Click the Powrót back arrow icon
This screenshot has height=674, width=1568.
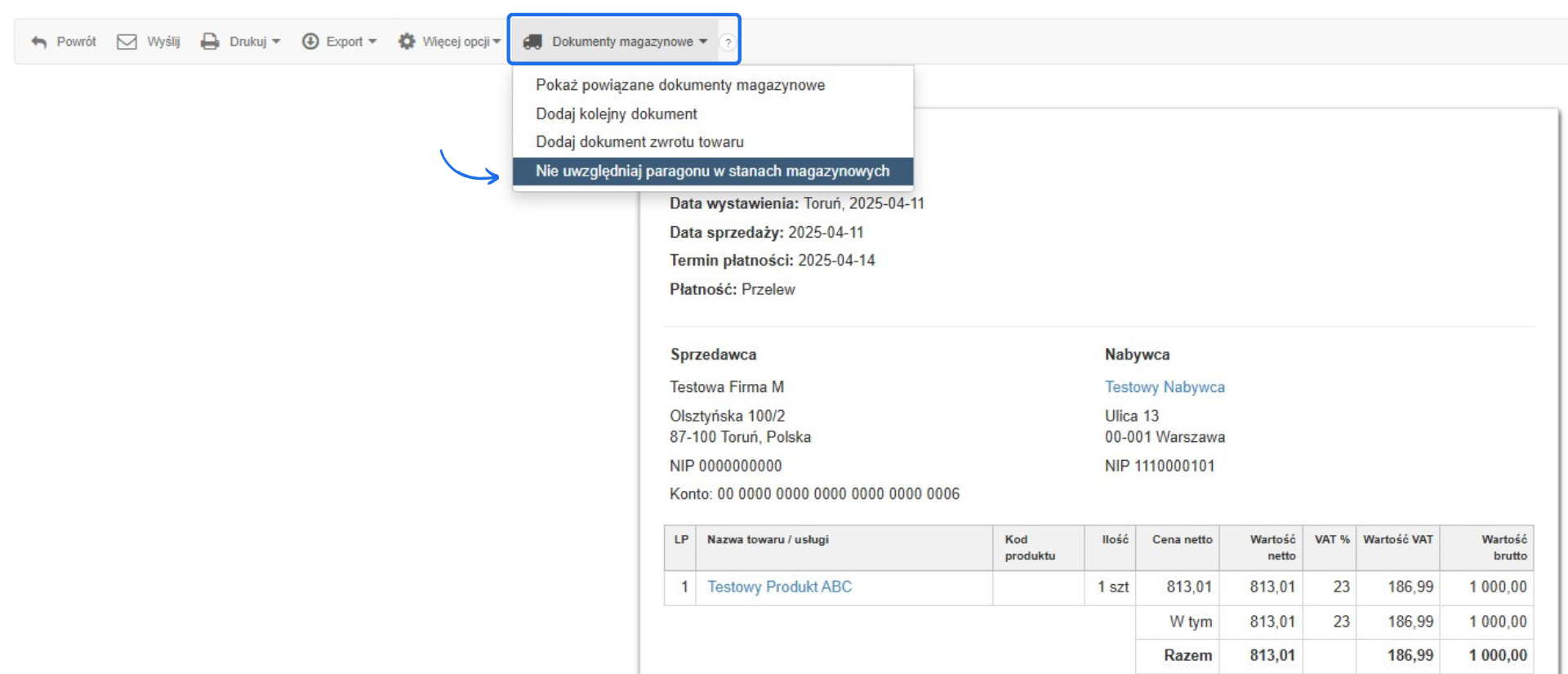(38, 42)
